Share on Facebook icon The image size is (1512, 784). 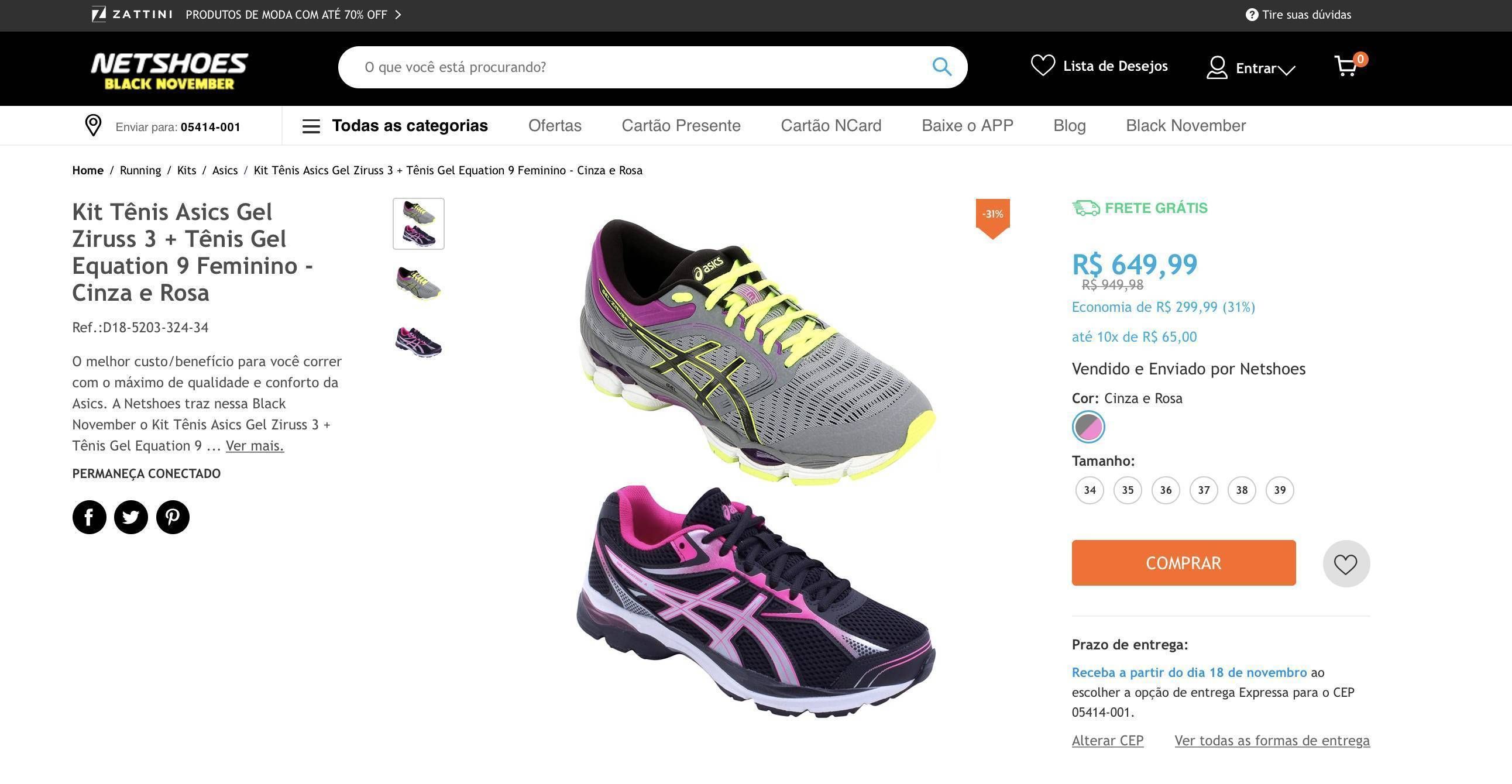(89, 517)
